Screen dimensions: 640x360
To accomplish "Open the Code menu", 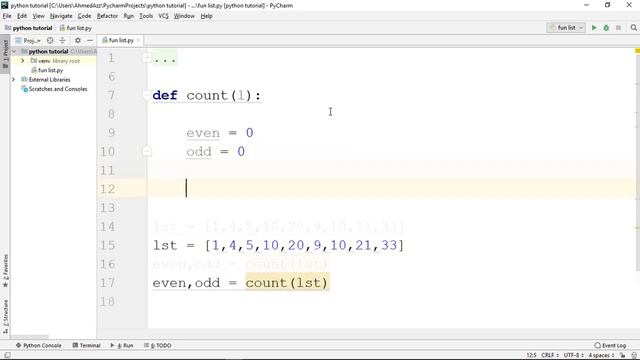I will point(84,16).
